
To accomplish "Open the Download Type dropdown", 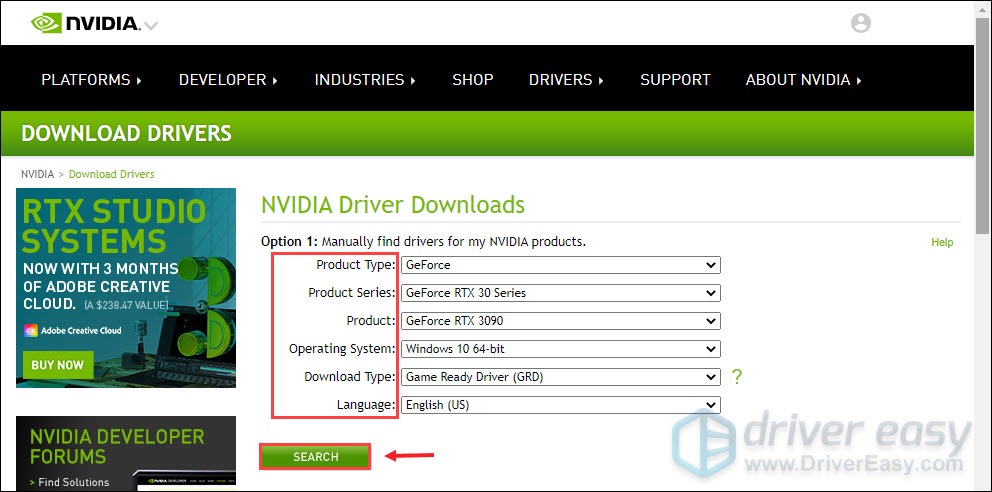I will (x=561, y=377).
